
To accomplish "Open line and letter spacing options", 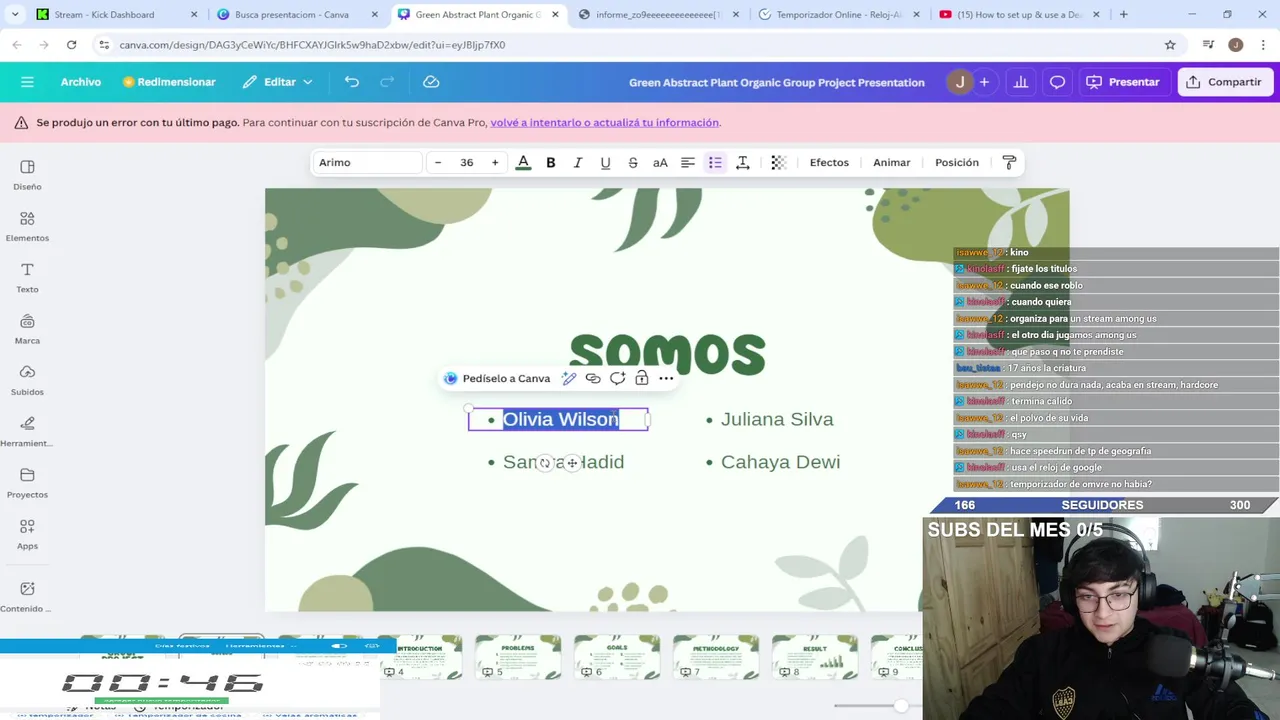I will coord(743,162).
